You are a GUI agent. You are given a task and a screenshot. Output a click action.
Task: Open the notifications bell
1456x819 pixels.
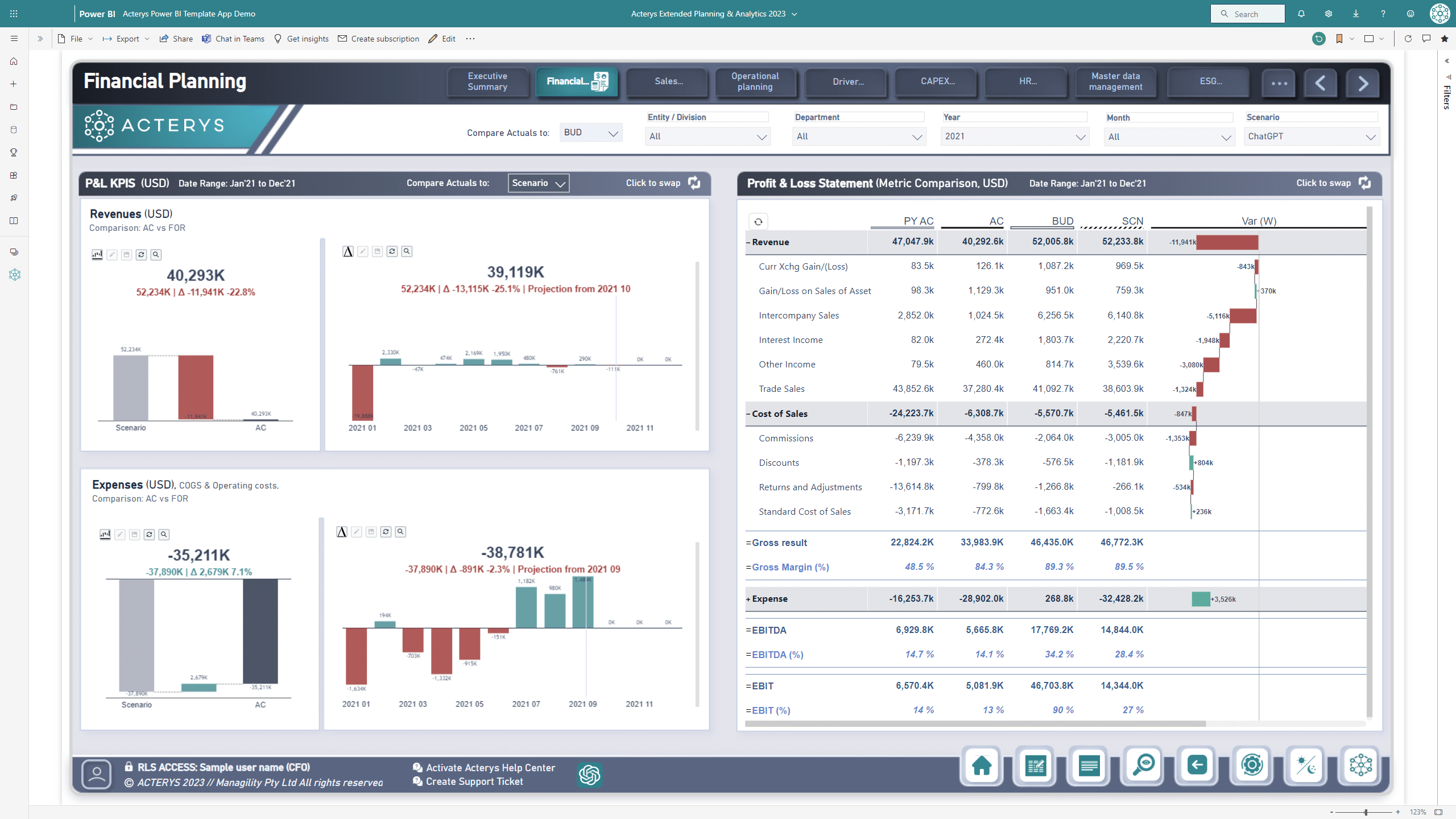point(1301,14)
